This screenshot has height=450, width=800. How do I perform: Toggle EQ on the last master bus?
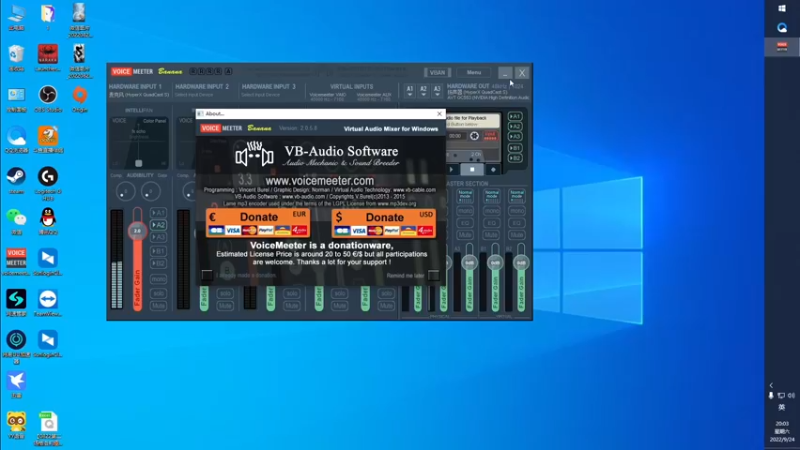pyautogui.click(x=517, y=223)
